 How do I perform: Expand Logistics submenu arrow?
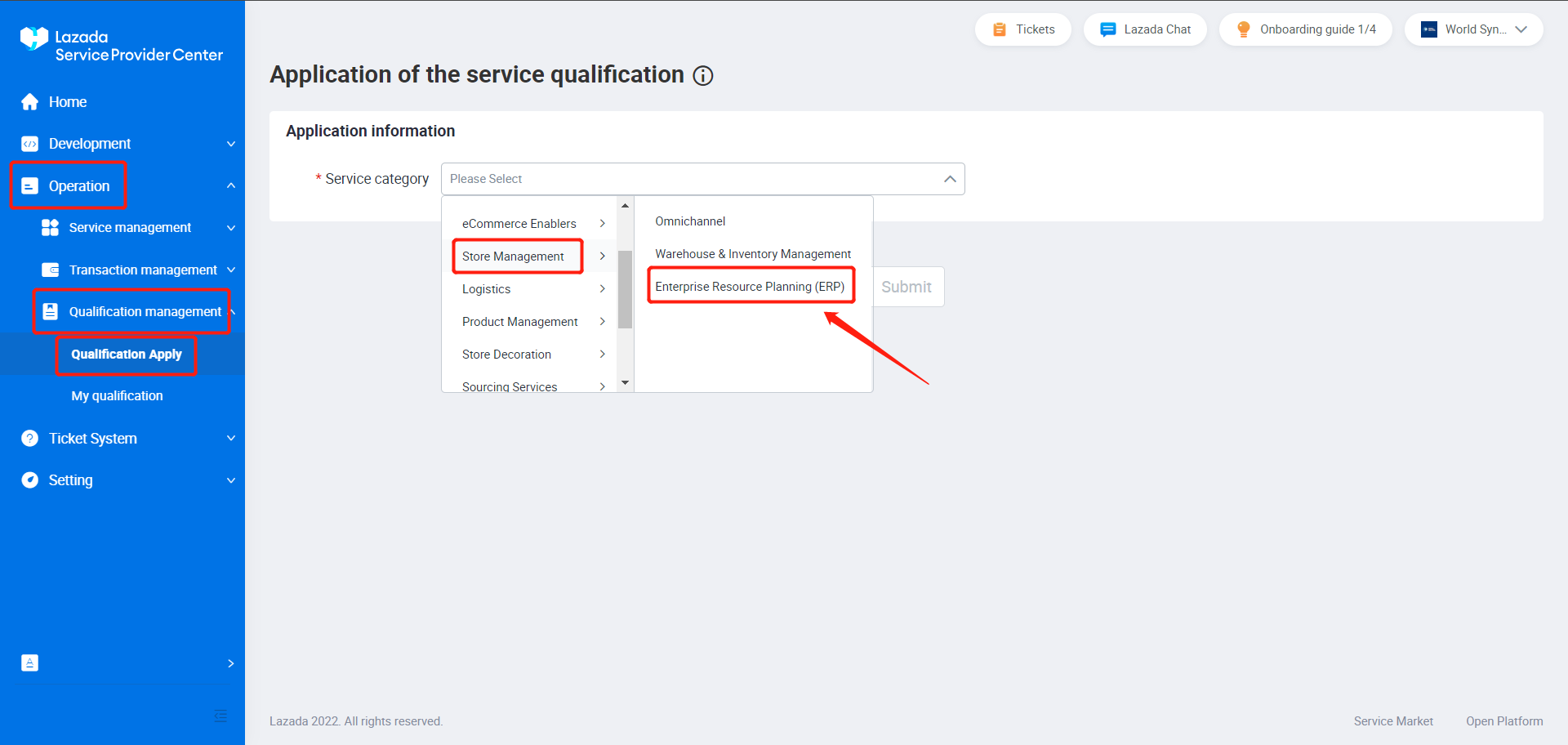[603, 288]
